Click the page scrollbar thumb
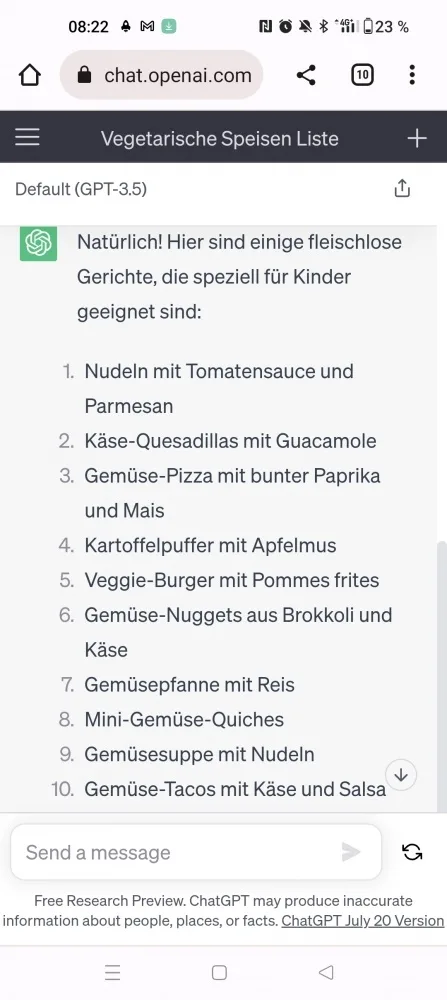This screenshot has width=447, height=1000. tap(442, 676)
